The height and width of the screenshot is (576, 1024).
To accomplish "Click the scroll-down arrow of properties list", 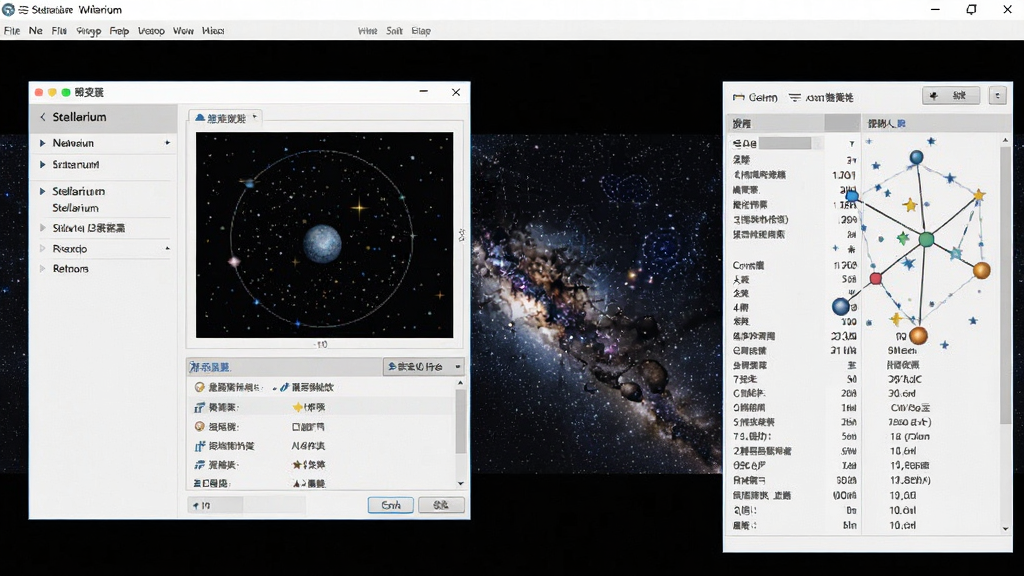I will click(x=460, y=484).
